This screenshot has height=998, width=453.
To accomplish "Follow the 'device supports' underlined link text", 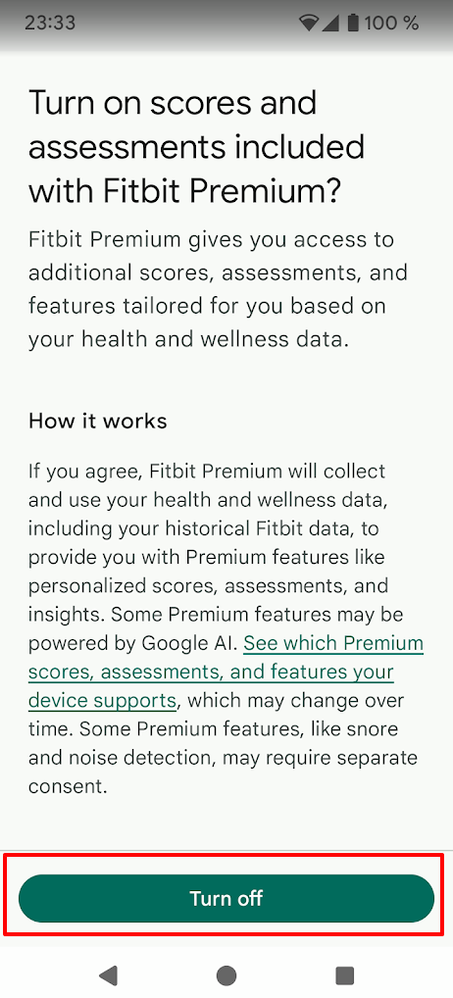I will point(102,701).
